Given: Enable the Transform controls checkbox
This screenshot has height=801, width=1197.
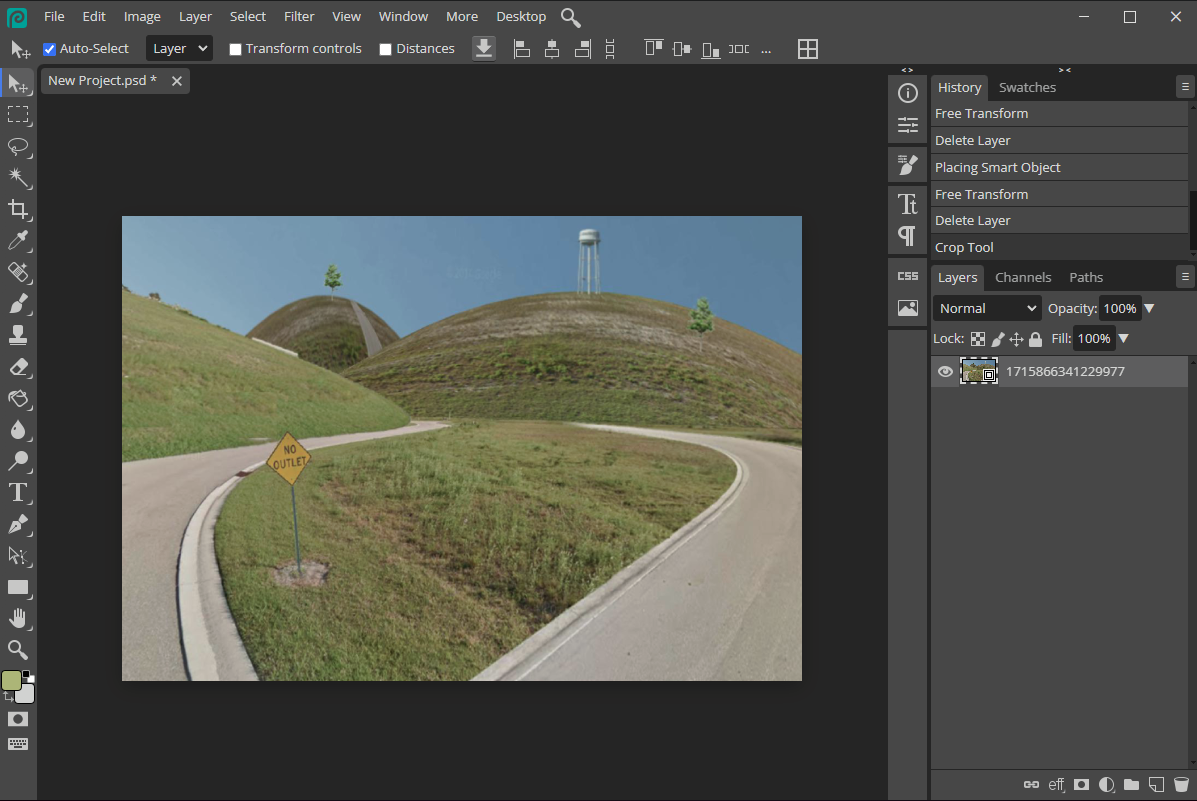Looking at the screenshot, I should pos(236,49).
